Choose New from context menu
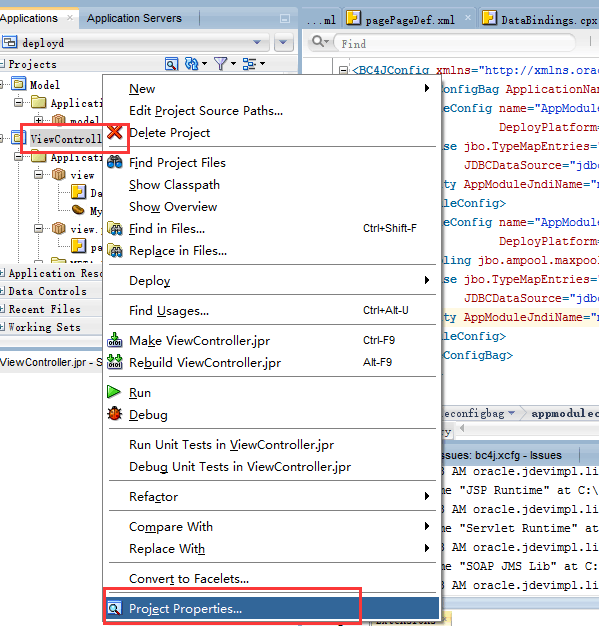Screen dimensions: 599x626 [272, 88]
